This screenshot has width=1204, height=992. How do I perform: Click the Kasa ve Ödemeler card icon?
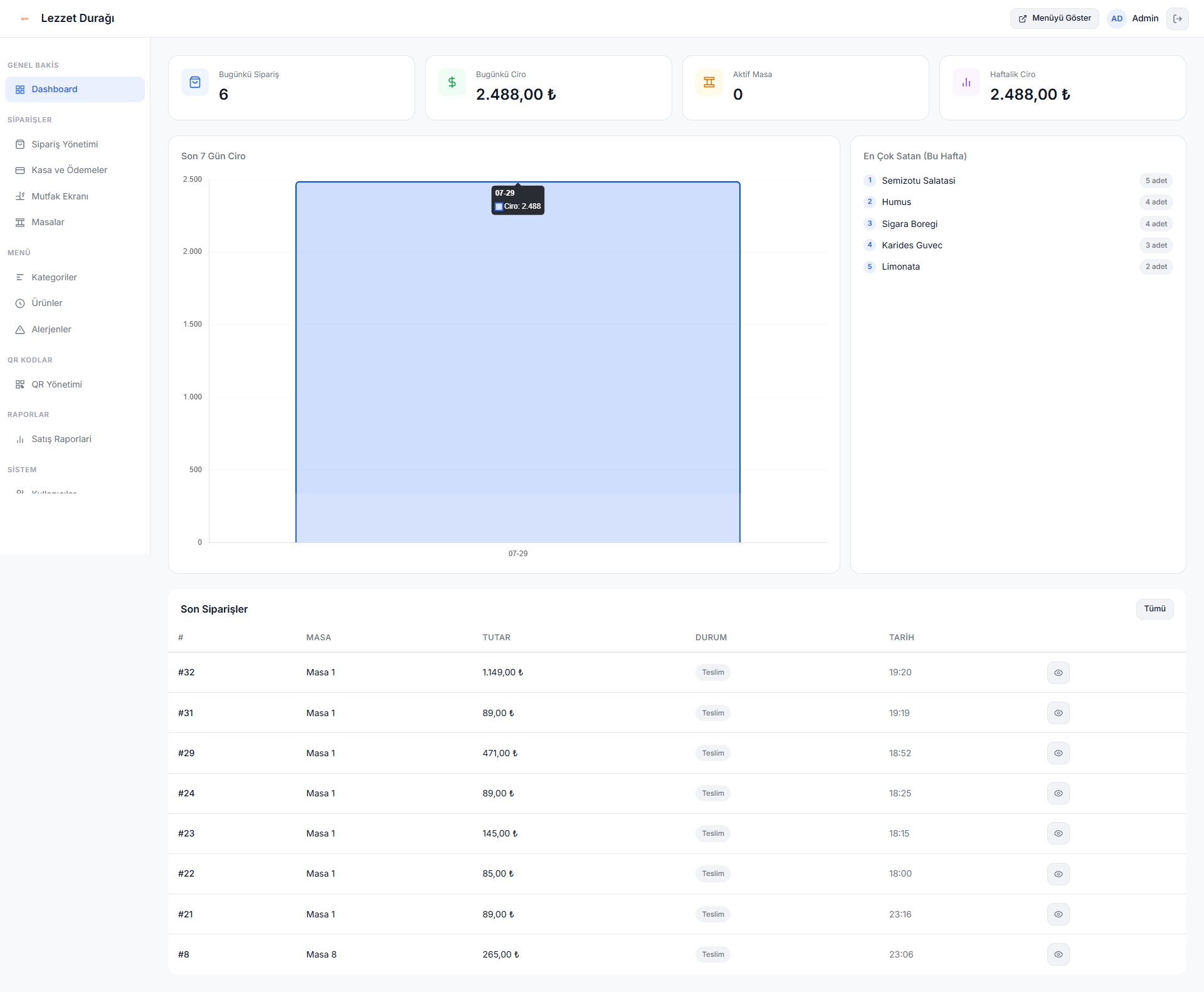[20, 171]
